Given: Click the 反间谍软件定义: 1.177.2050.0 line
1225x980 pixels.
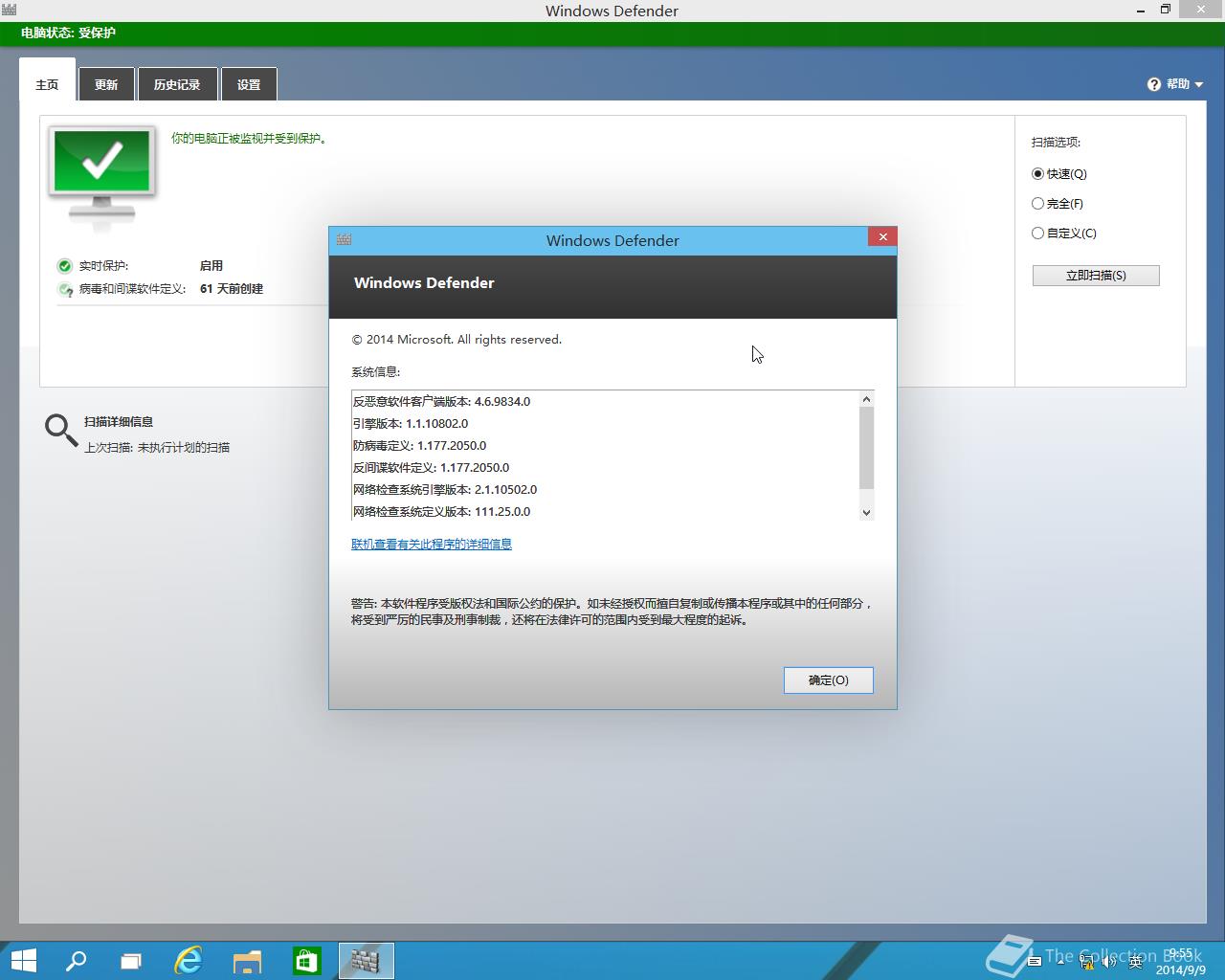Looking at the screenshot, I should 431,468.
